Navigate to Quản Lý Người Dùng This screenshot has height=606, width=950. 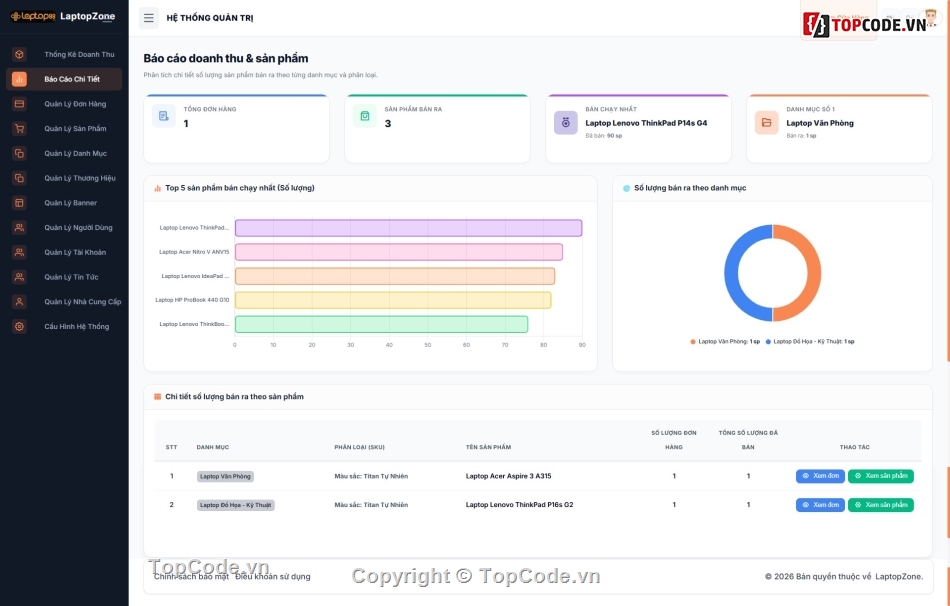click(x=64, y=228)
